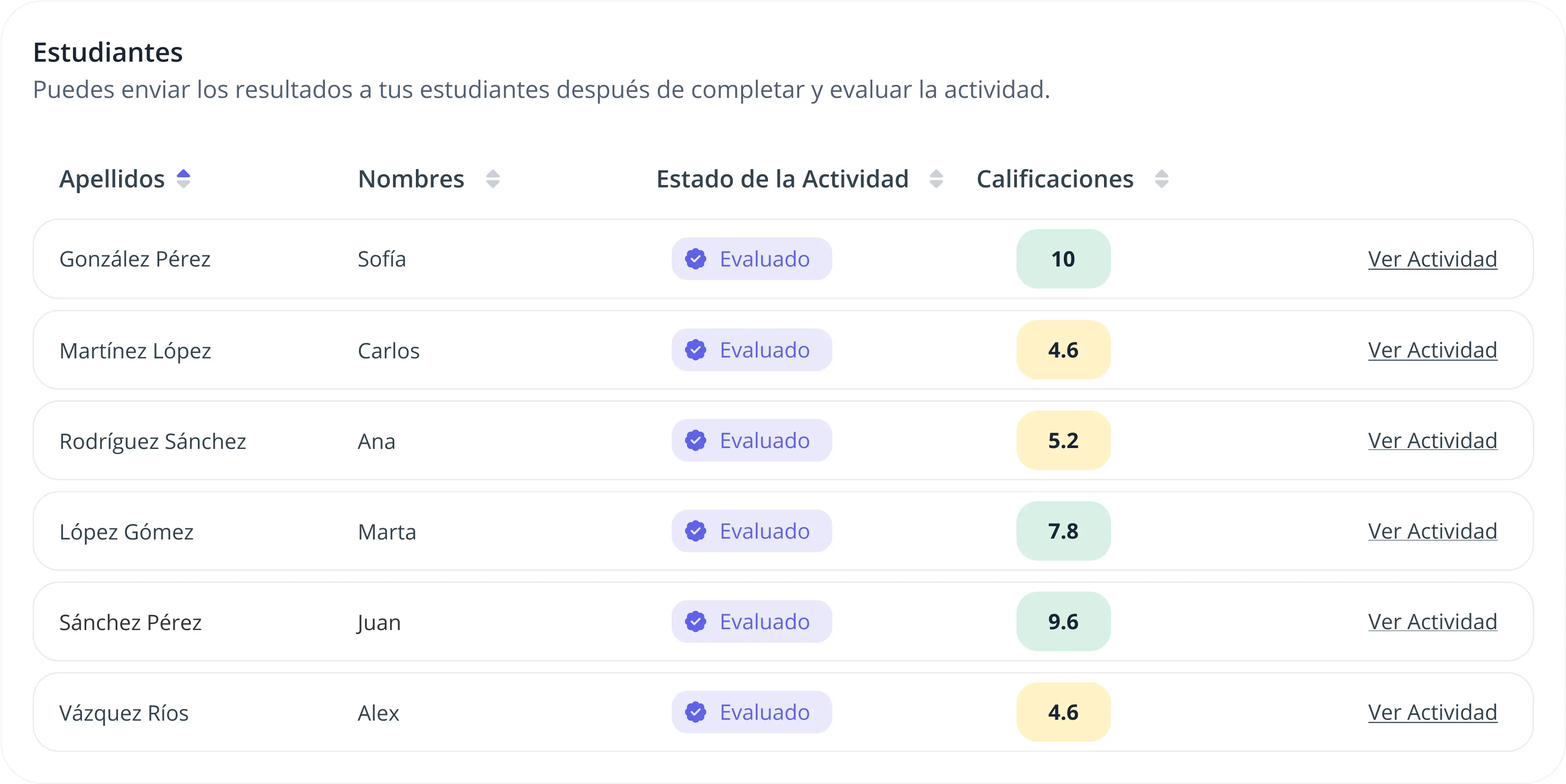
Task: Click the green 10 grade badge
Action: (x=1063, y=259)
